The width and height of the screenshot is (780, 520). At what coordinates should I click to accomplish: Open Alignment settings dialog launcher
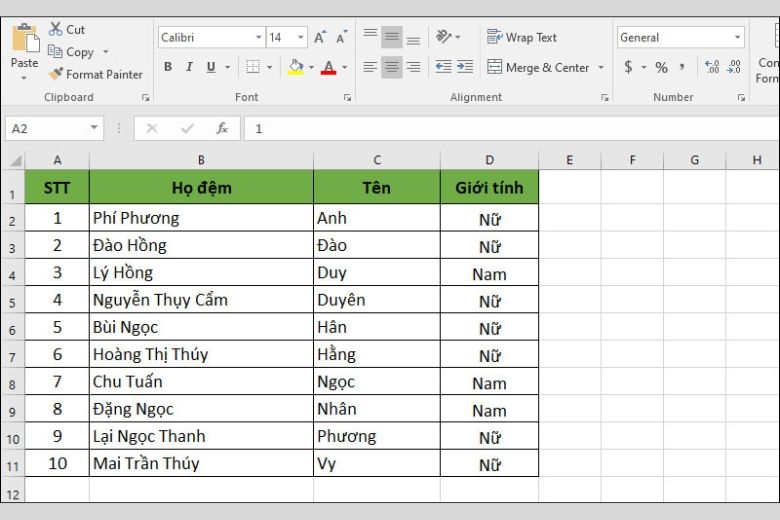[604, 98]
